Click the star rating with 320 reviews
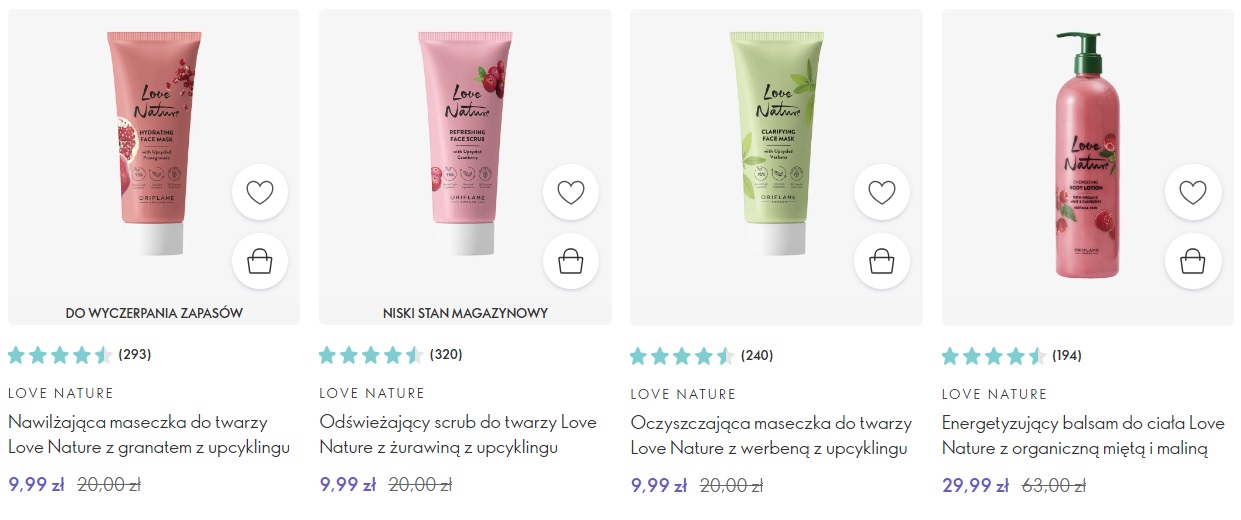 [391, 354]
